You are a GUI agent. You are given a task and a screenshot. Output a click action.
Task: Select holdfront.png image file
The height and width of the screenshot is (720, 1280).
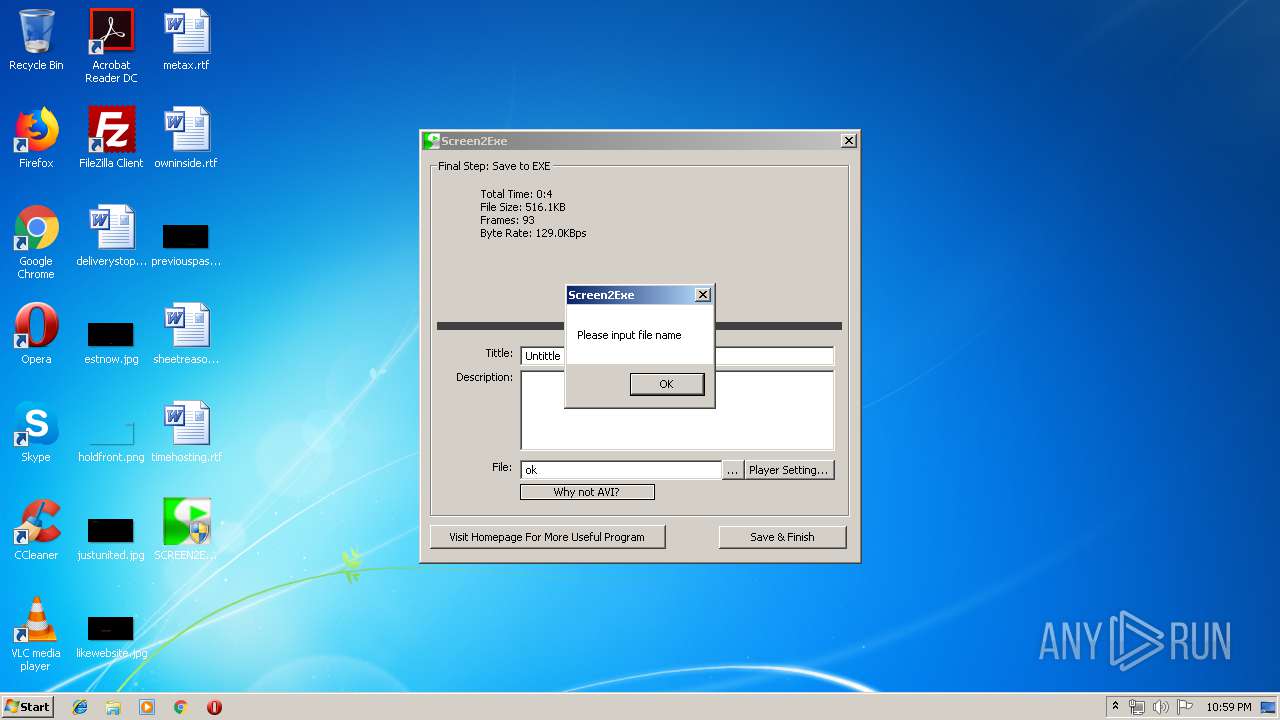(x=111, y=440)
